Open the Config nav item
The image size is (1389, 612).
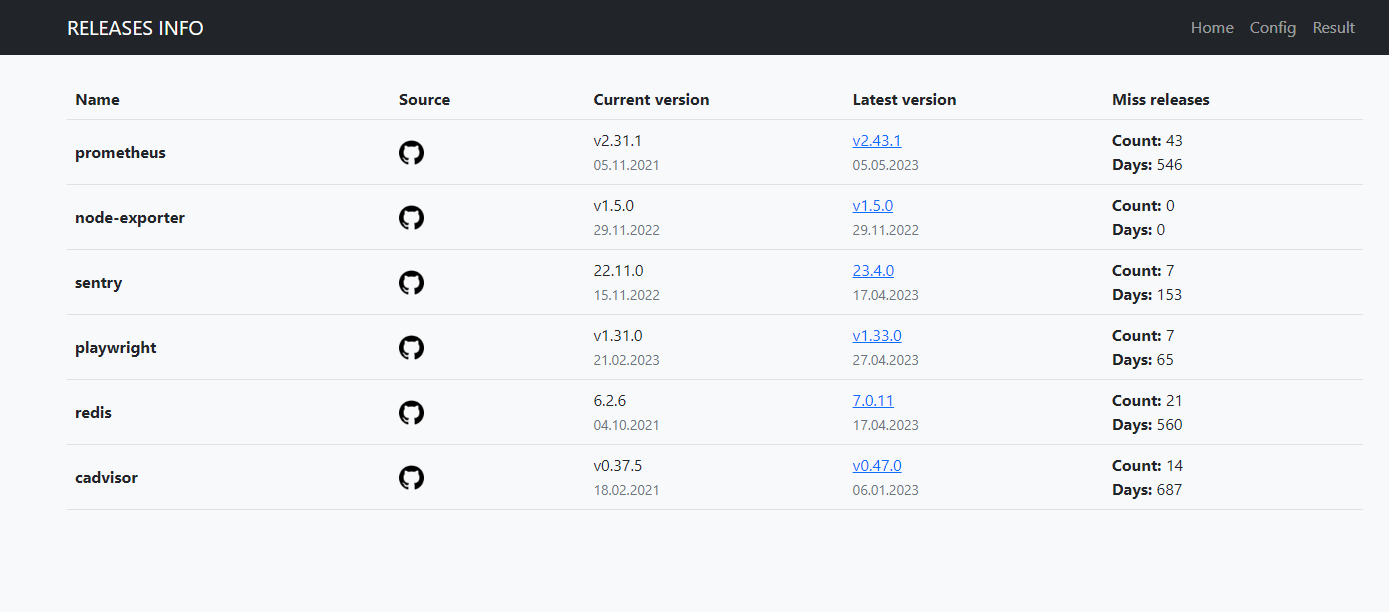(x=1273, y=28)
